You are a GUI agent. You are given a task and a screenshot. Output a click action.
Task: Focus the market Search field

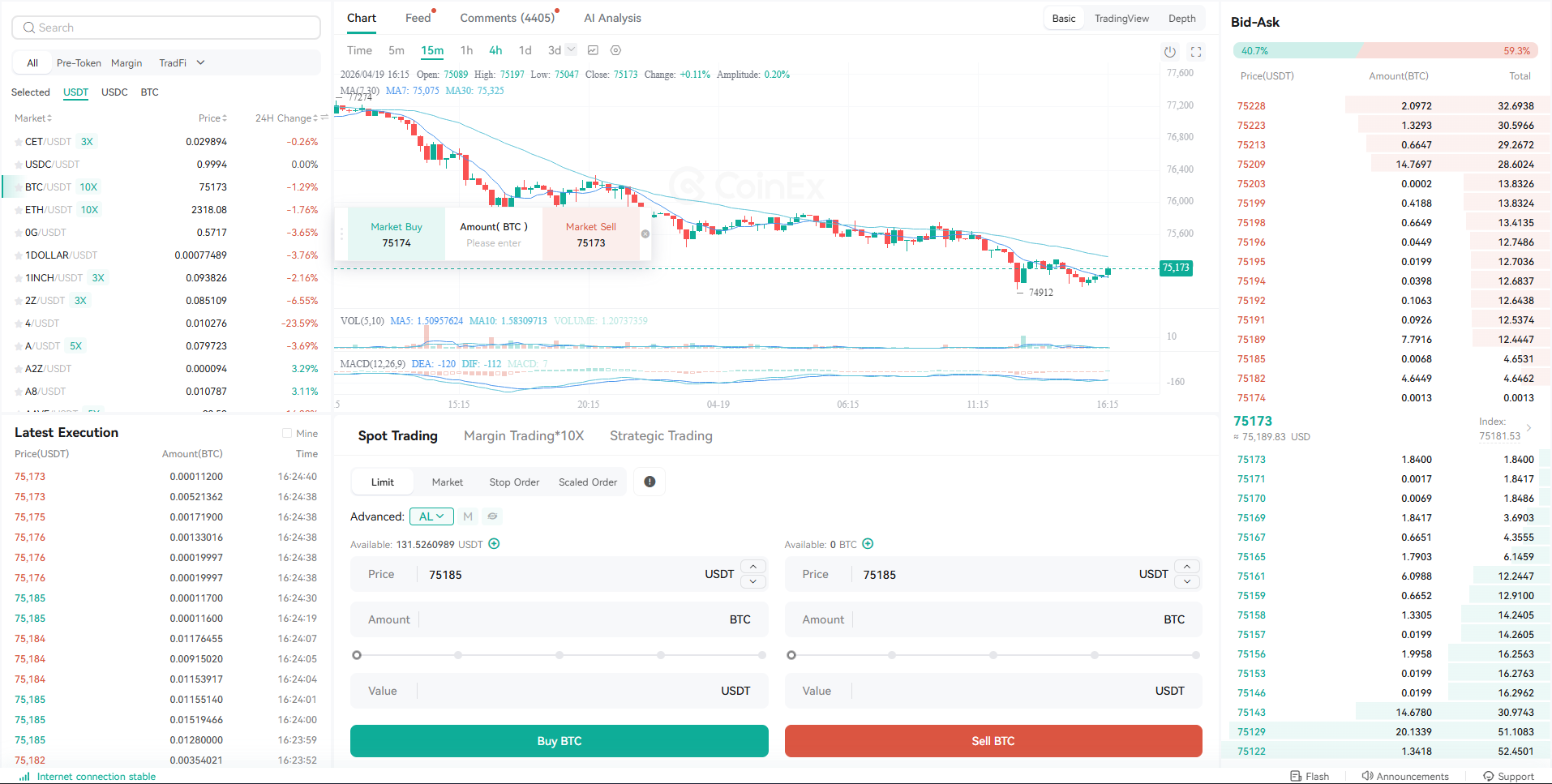point(166,28)
